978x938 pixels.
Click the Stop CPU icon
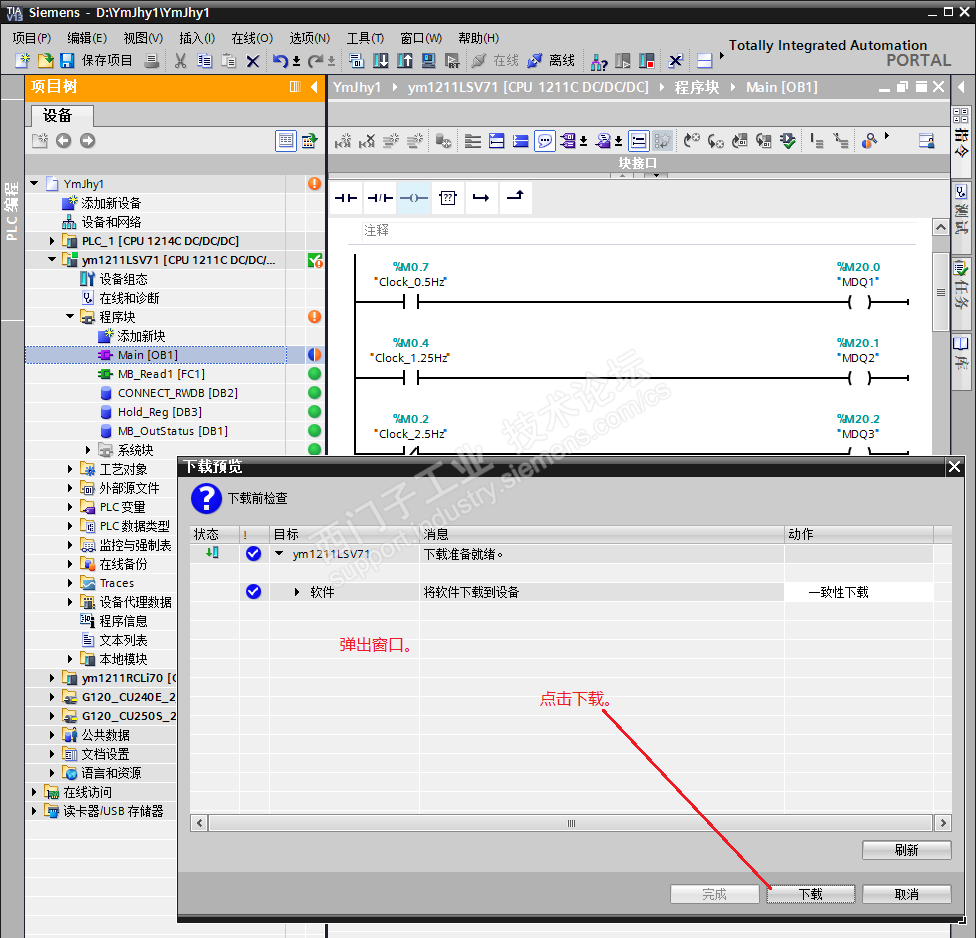(x=647, y=60)
